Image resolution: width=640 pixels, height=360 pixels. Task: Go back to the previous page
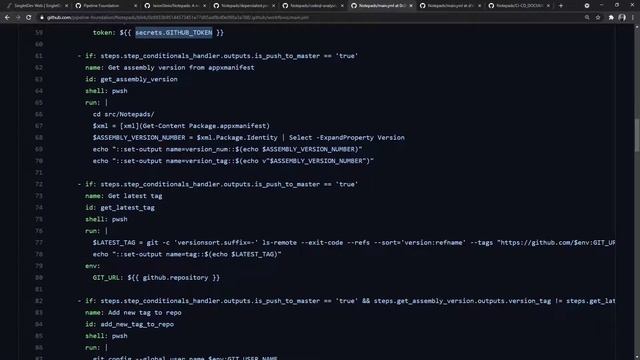7,18
